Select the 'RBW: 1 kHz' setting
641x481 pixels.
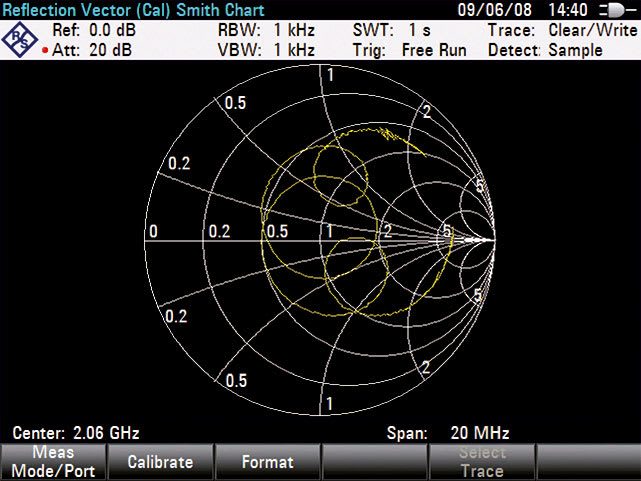266,30
